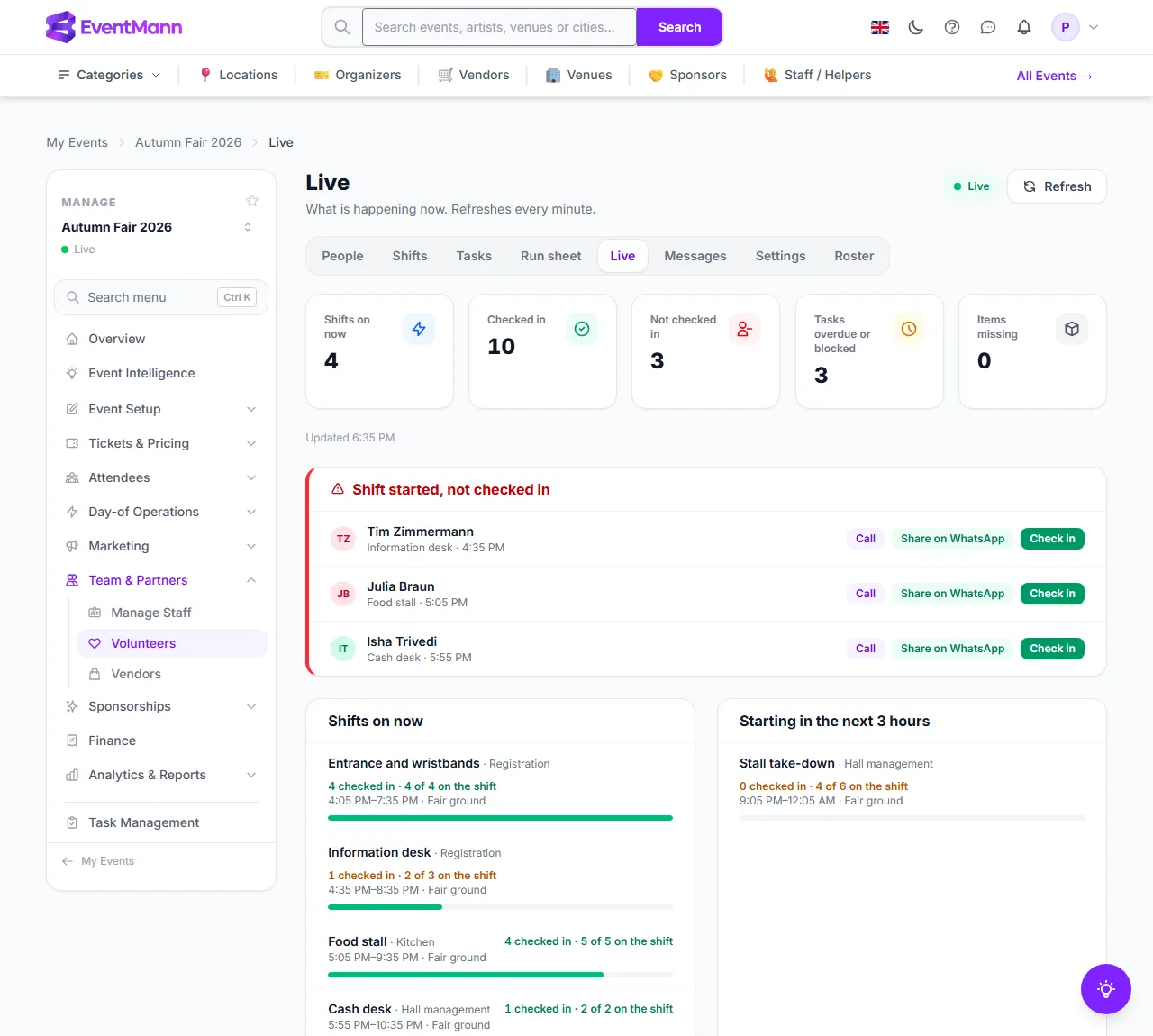
Task: Open the profile avatar P
Action: [x=1066, y=27]
